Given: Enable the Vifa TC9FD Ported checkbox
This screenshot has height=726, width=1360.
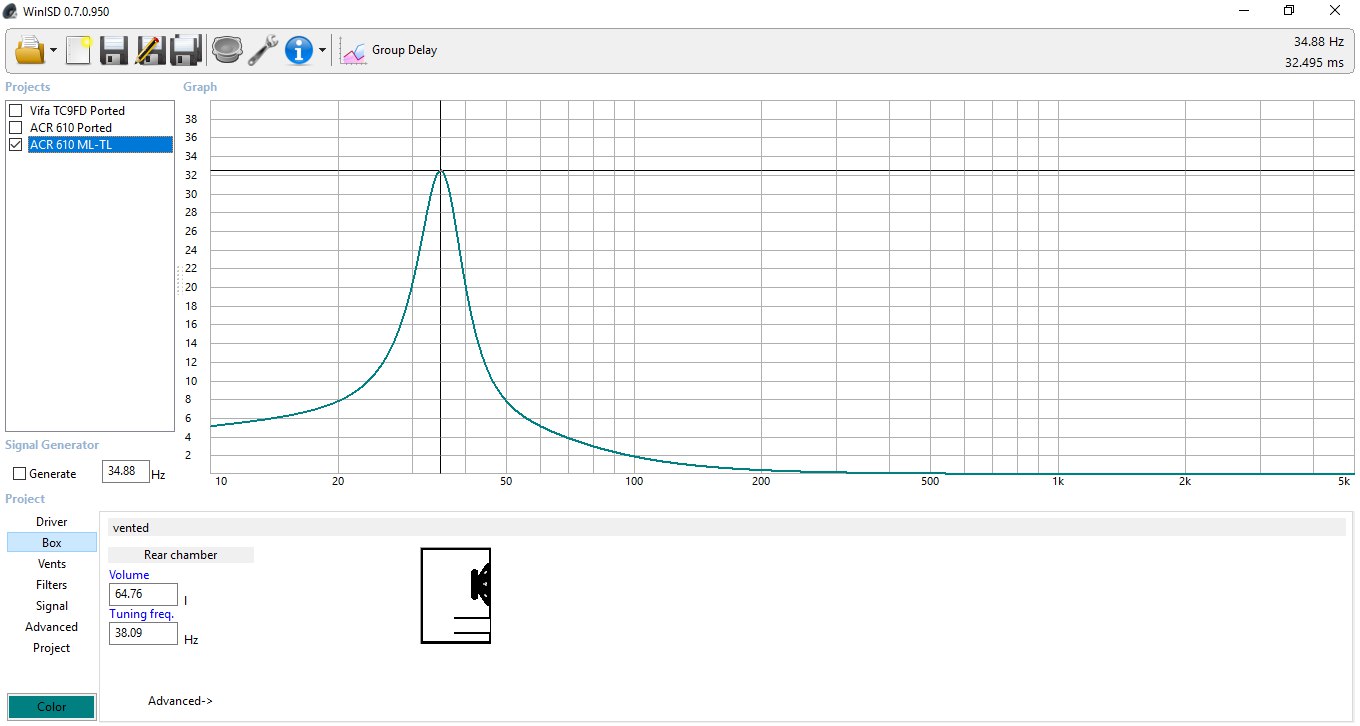Looking at the screenshot, I should [16, 111].
